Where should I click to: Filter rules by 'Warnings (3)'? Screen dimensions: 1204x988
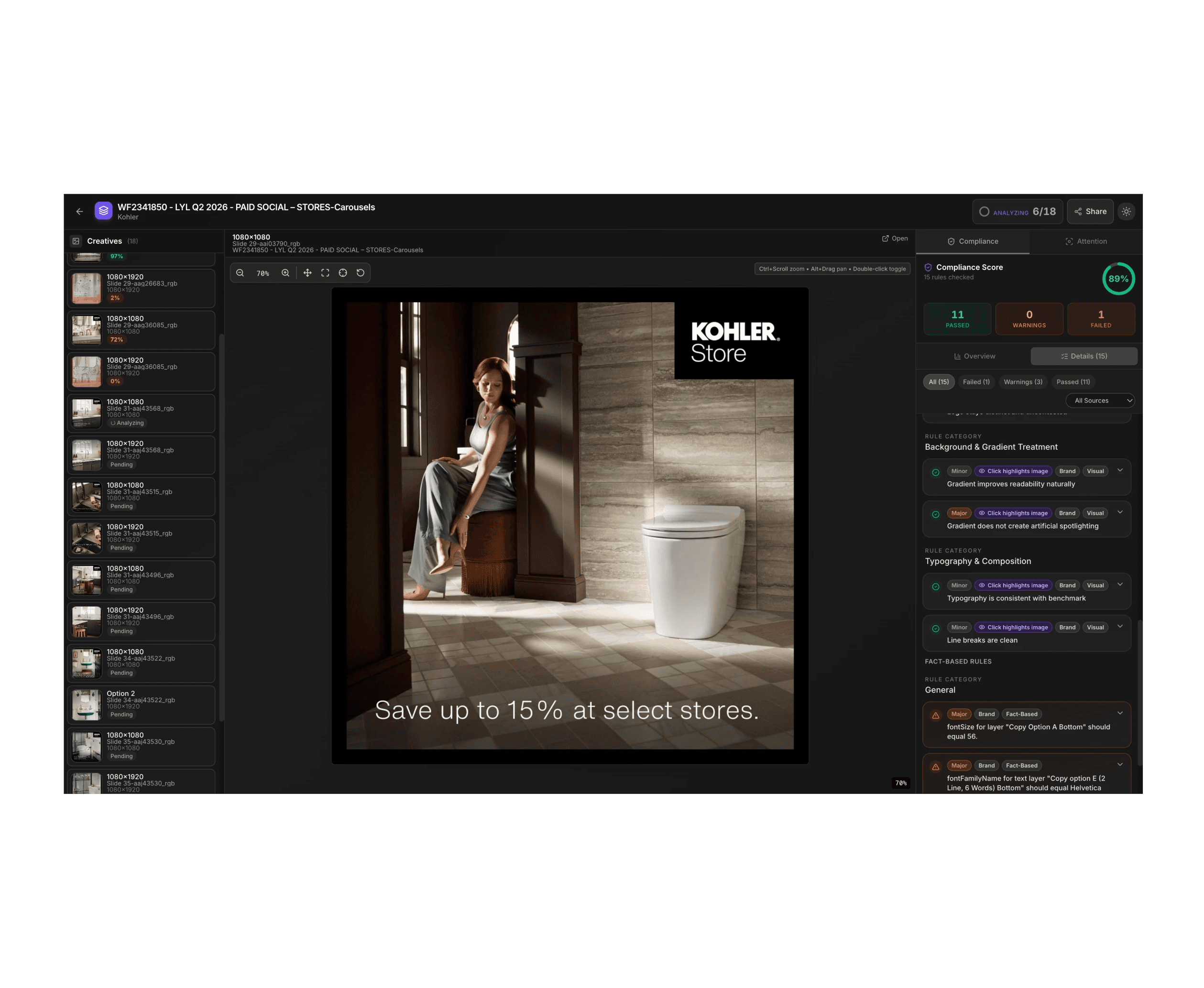1023,382
